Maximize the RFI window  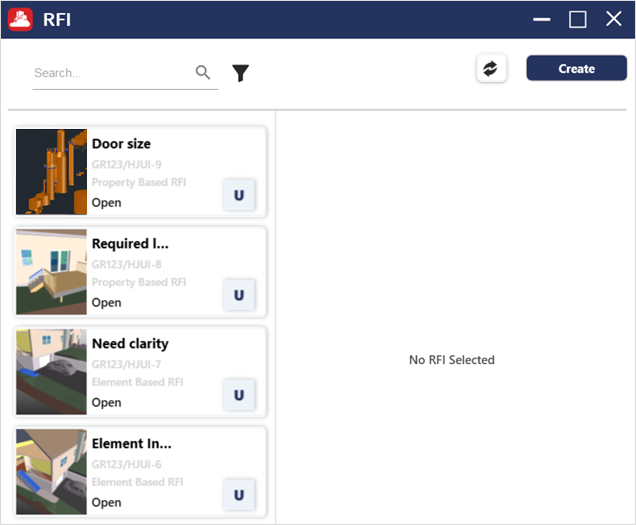click(x=578, y=19)
